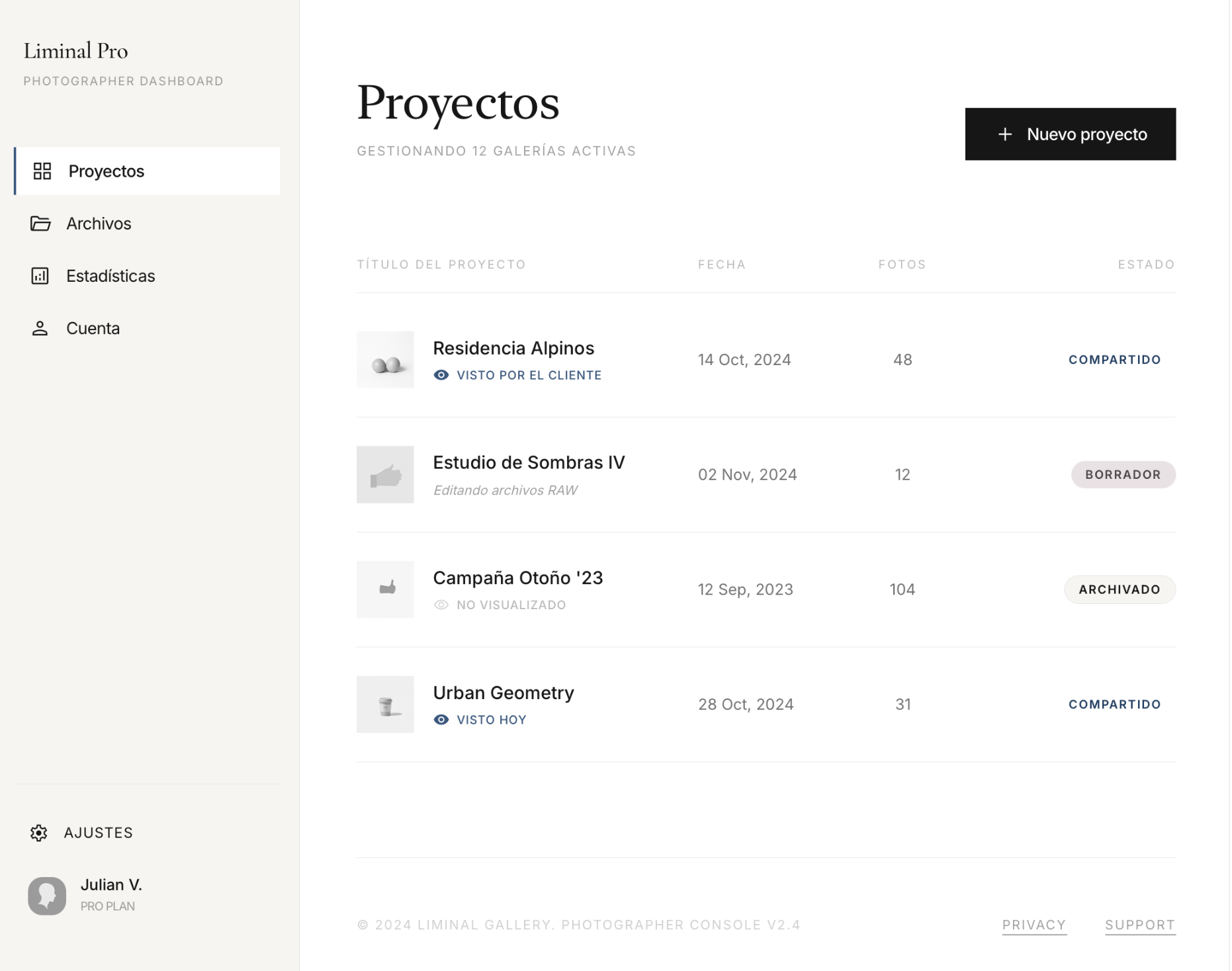This screenshot has height=971, width=1232.
Task: Toggle the No Visualizado eye for Campaña Otoño
Action: coord(441,604)
